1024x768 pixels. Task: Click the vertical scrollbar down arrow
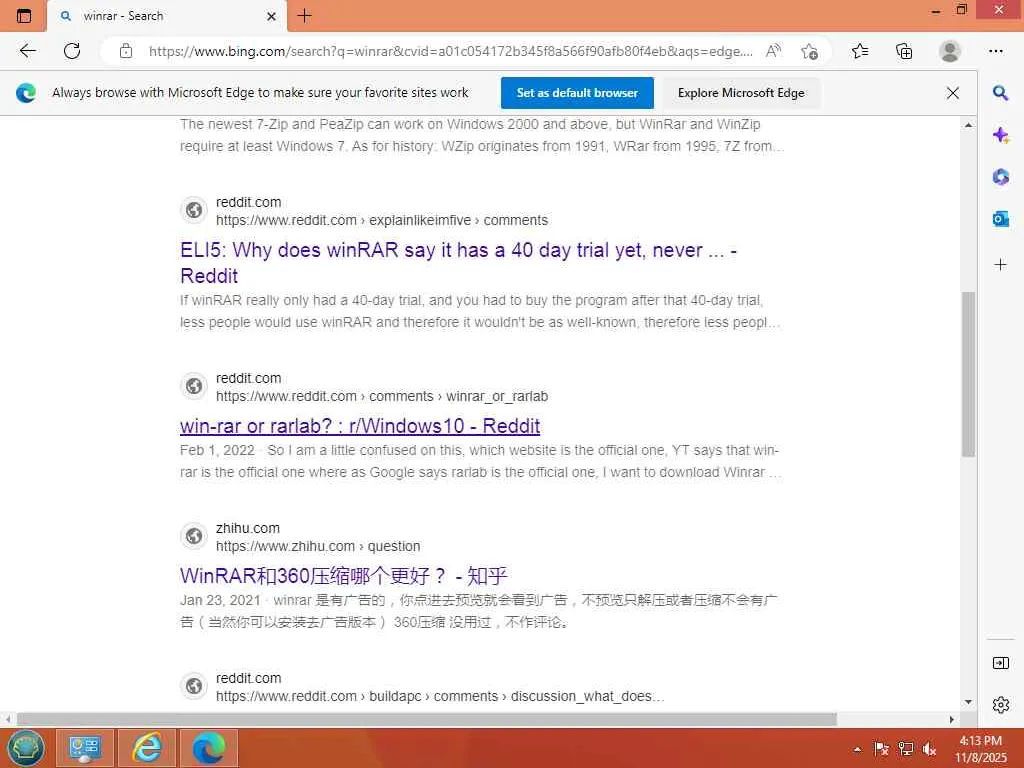click(x=968, y=702)
